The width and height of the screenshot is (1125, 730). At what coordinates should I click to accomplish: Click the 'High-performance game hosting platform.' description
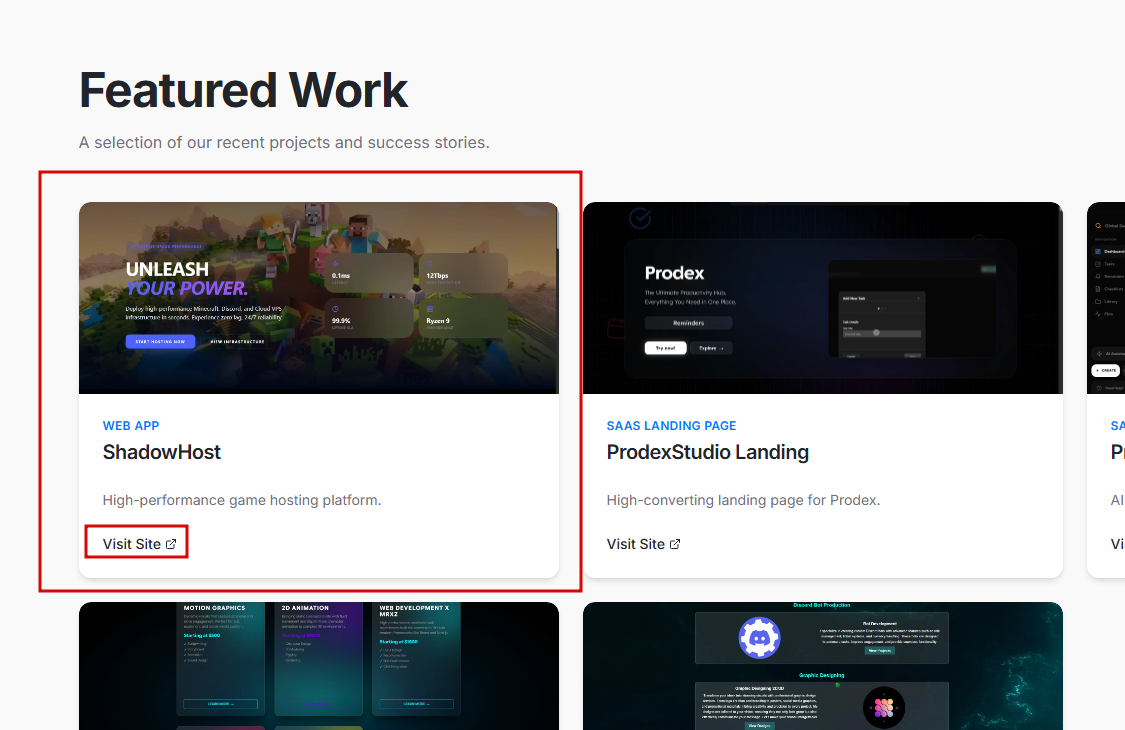pos(242,500)
